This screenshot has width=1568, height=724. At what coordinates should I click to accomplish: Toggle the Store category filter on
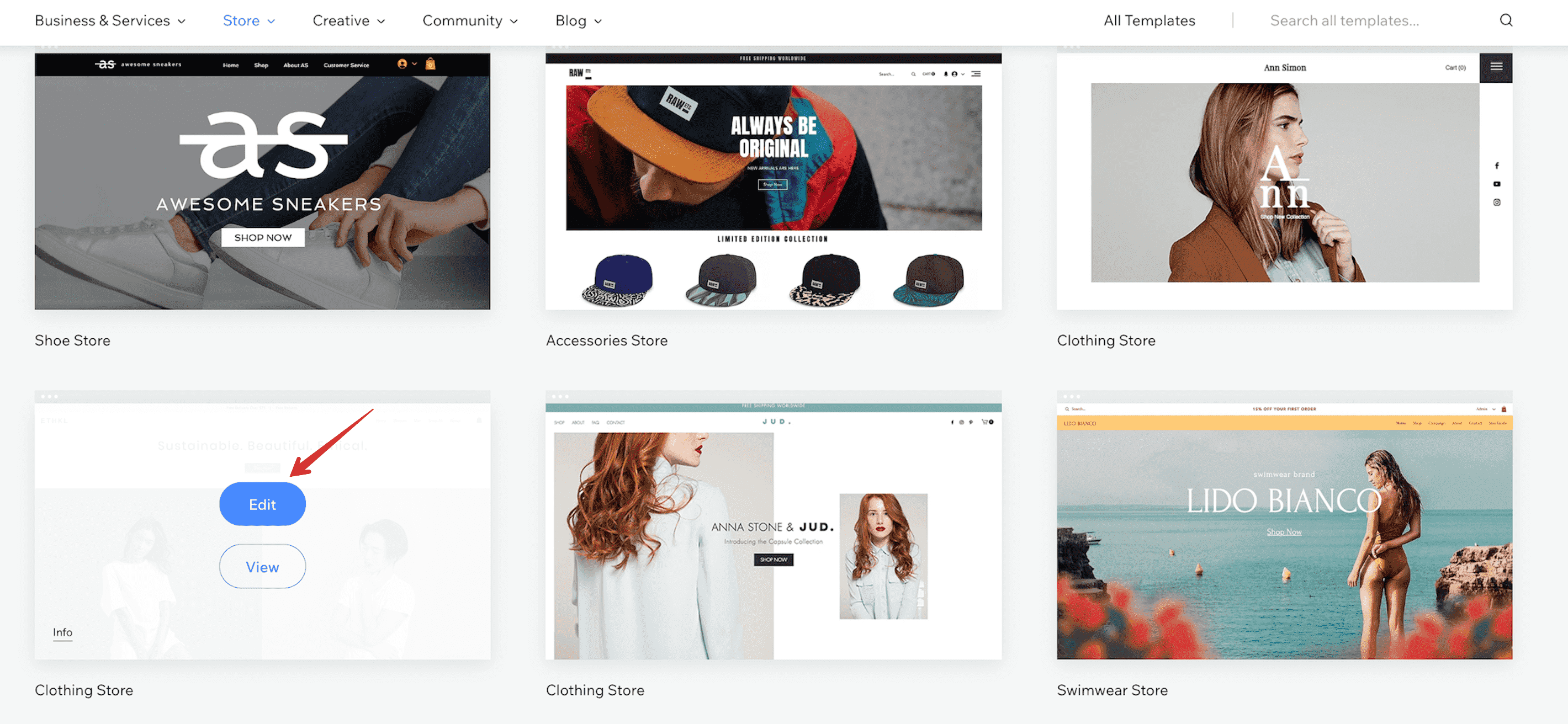pyautogui.click(x=240, y=20)
